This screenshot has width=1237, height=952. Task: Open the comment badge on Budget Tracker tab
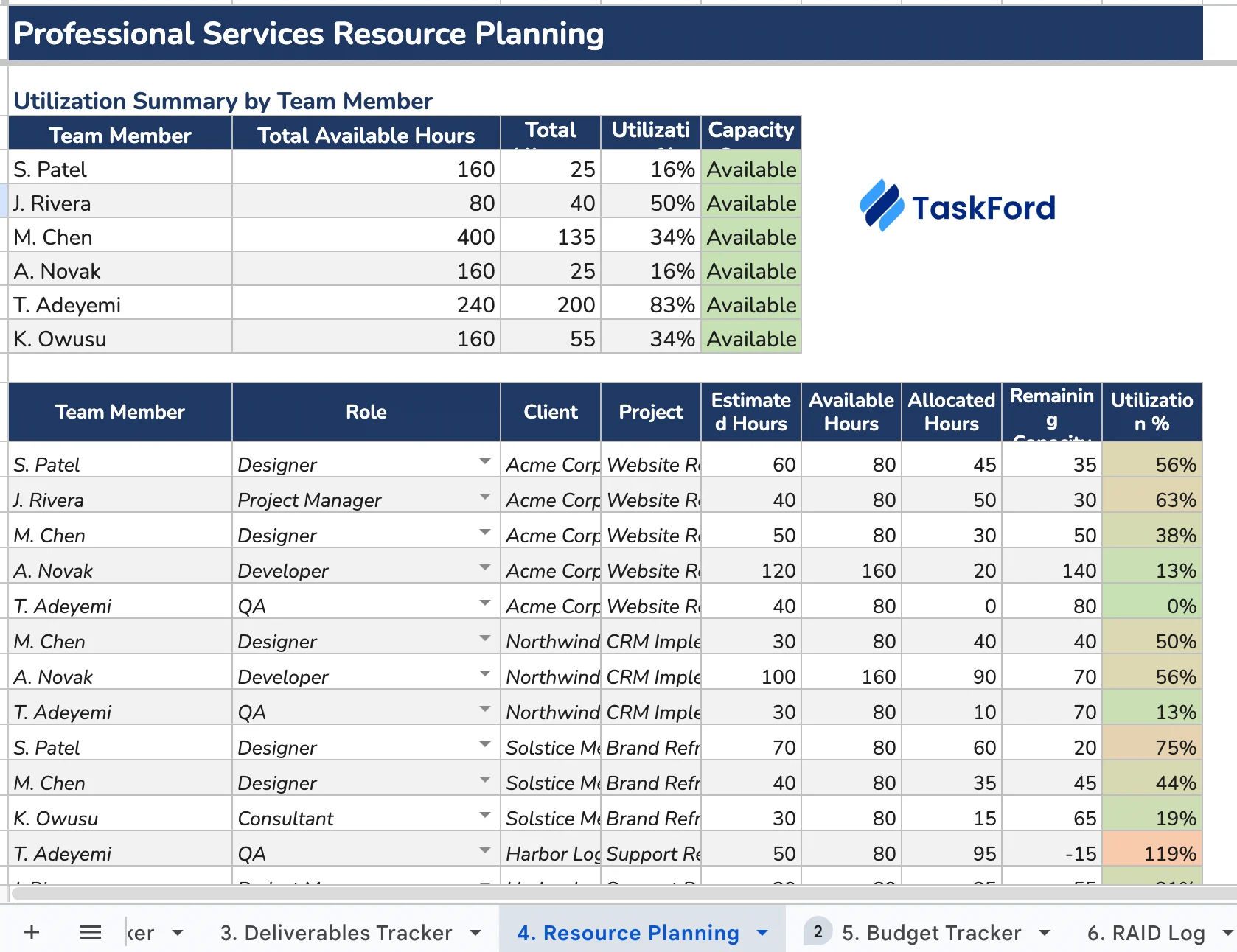coord(818,932)
